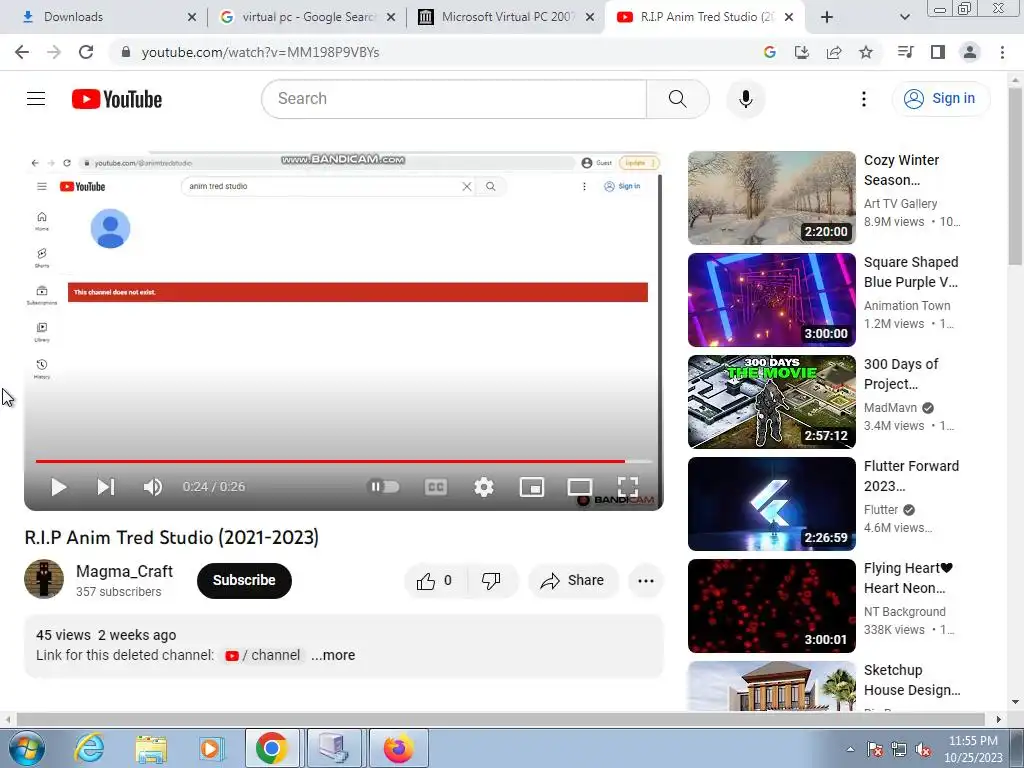Toggle closed captions CC button
Screen dimensions: 1024x768
[436, 487]
